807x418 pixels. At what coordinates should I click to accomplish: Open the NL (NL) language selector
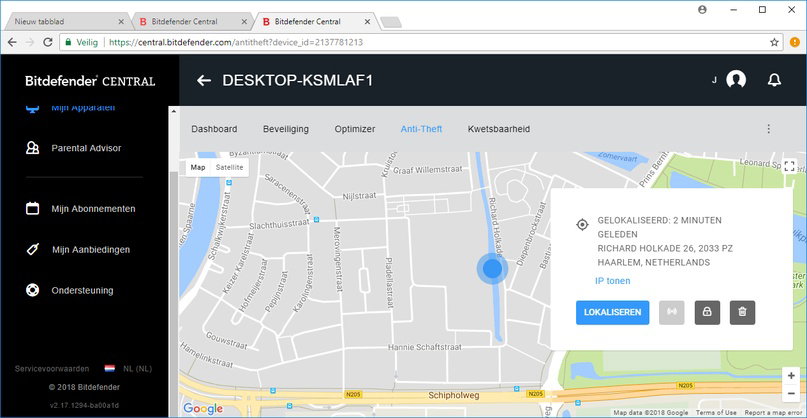tap(128, 369)
